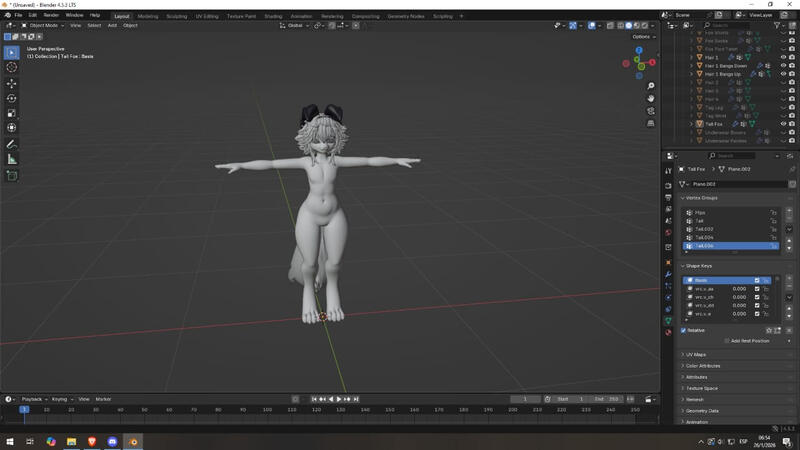800x450 pixels.
Task: Select the Measure tool
Action: click(11, 160)
